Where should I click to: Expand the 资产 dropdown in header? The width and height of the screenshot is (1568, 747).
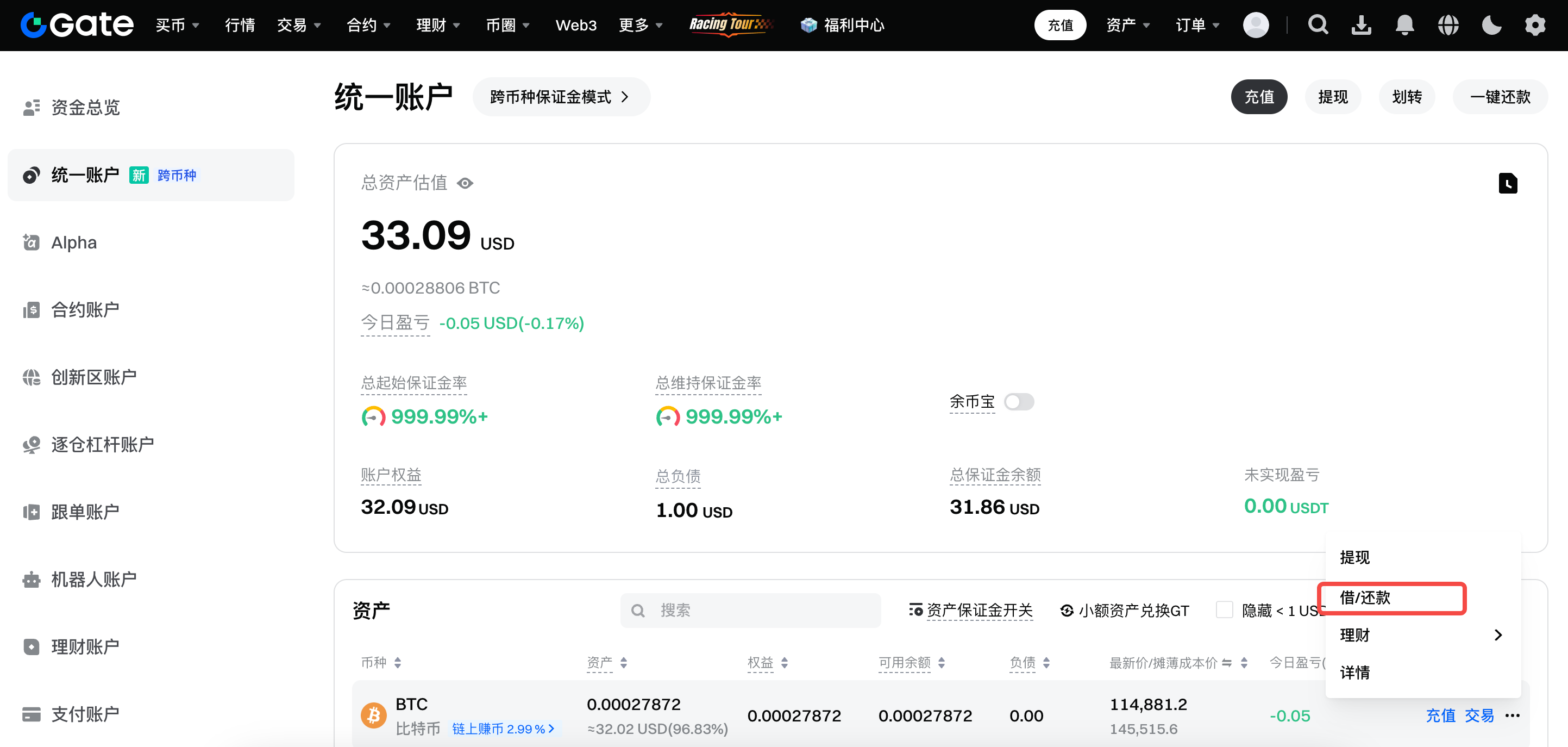tap(1127, 25)
